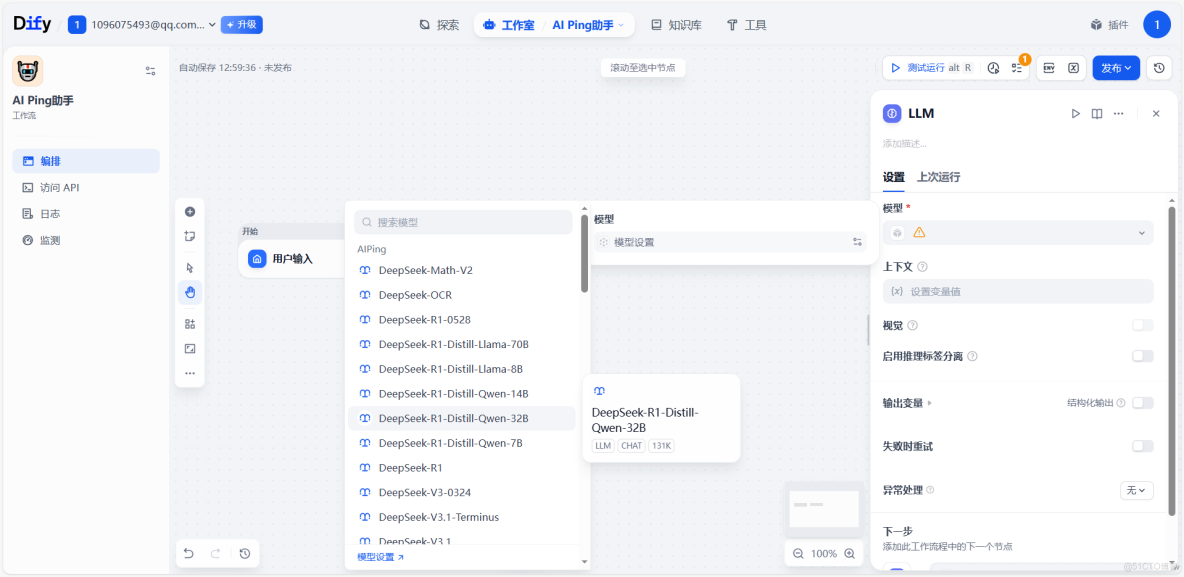The width and height of the screenshot is (1184, 577).
Task: Open the checklist icon with notification badge
Action: tap(1018, 68)
